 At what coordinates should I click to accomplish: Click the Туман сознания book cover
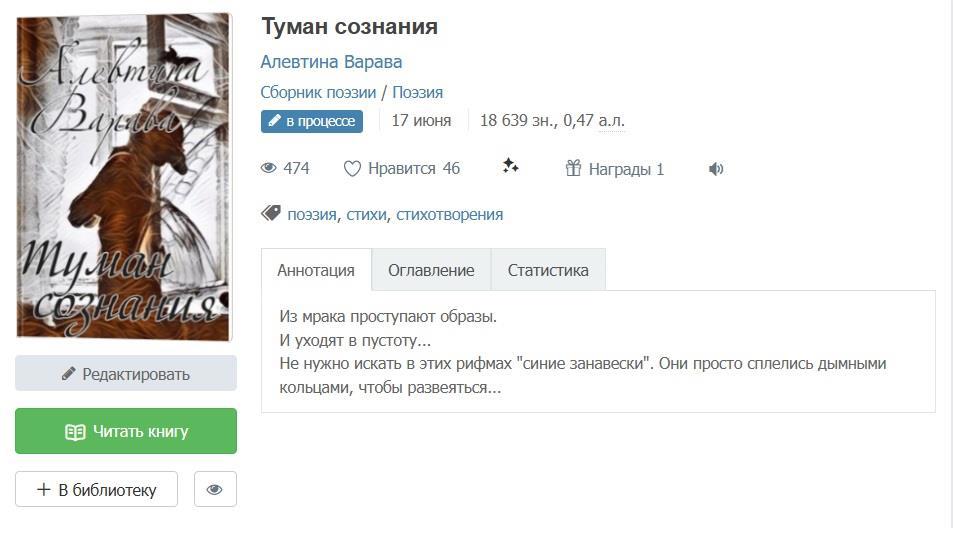(x=123, y=176)
